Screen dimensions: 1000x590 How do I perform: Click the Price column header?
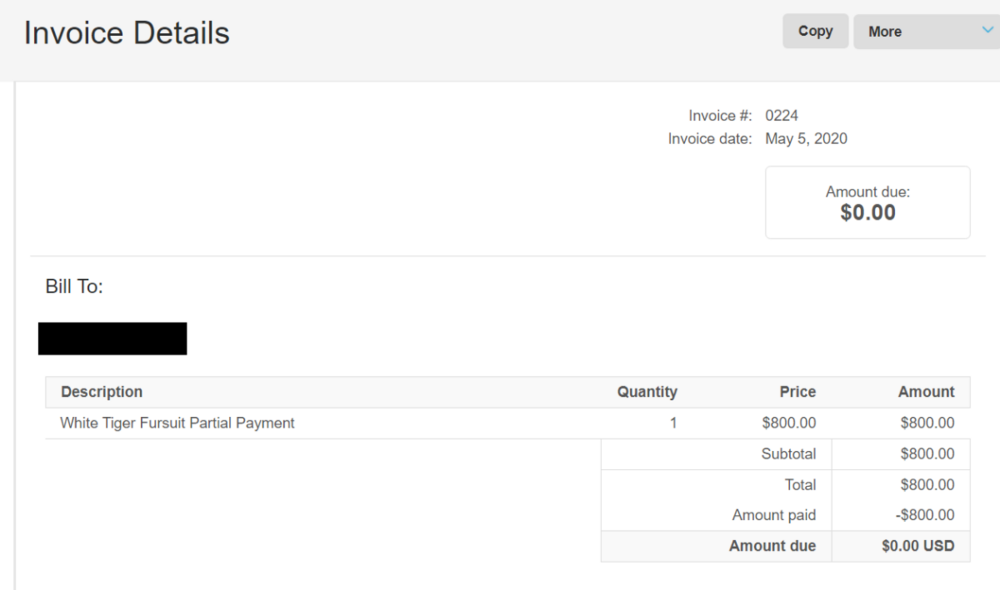click(797, 392)
